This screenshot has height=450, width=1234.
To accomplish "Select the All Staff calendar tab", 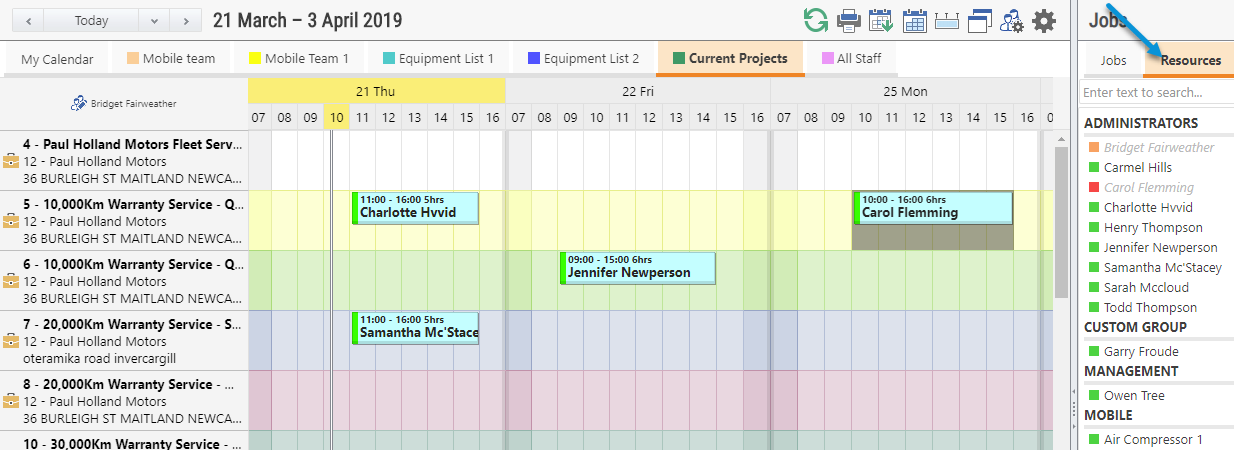I will 851,59.
